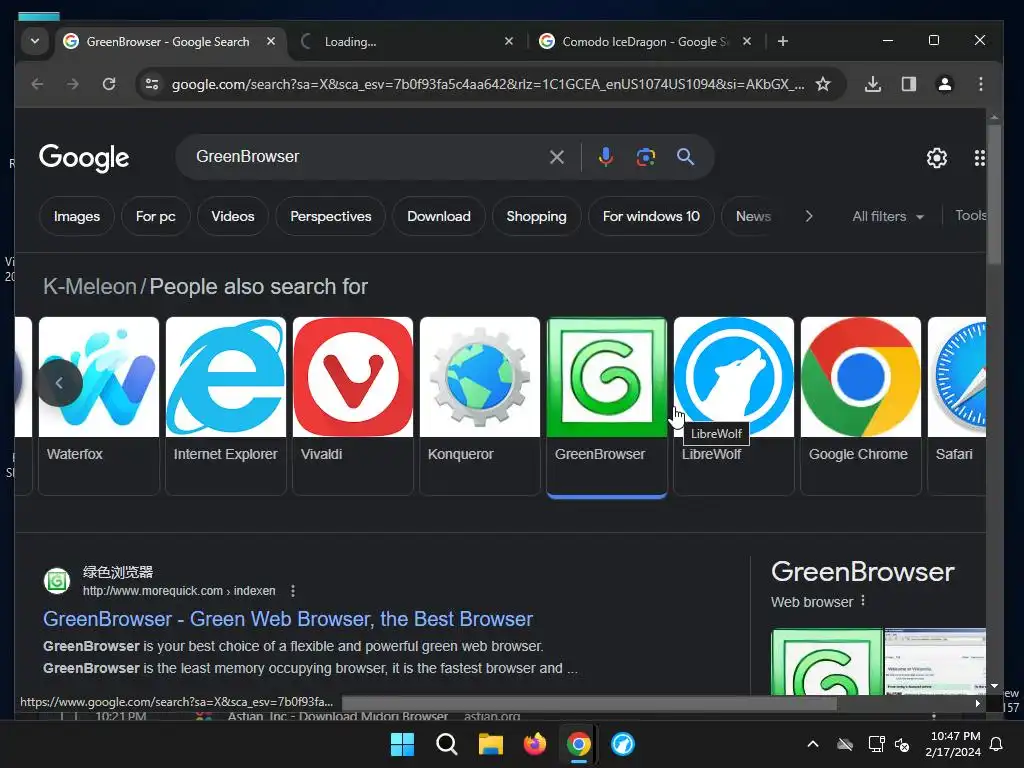The image size is (1024, 768).
Task: Open the Waterfox card
Action: 99,406
